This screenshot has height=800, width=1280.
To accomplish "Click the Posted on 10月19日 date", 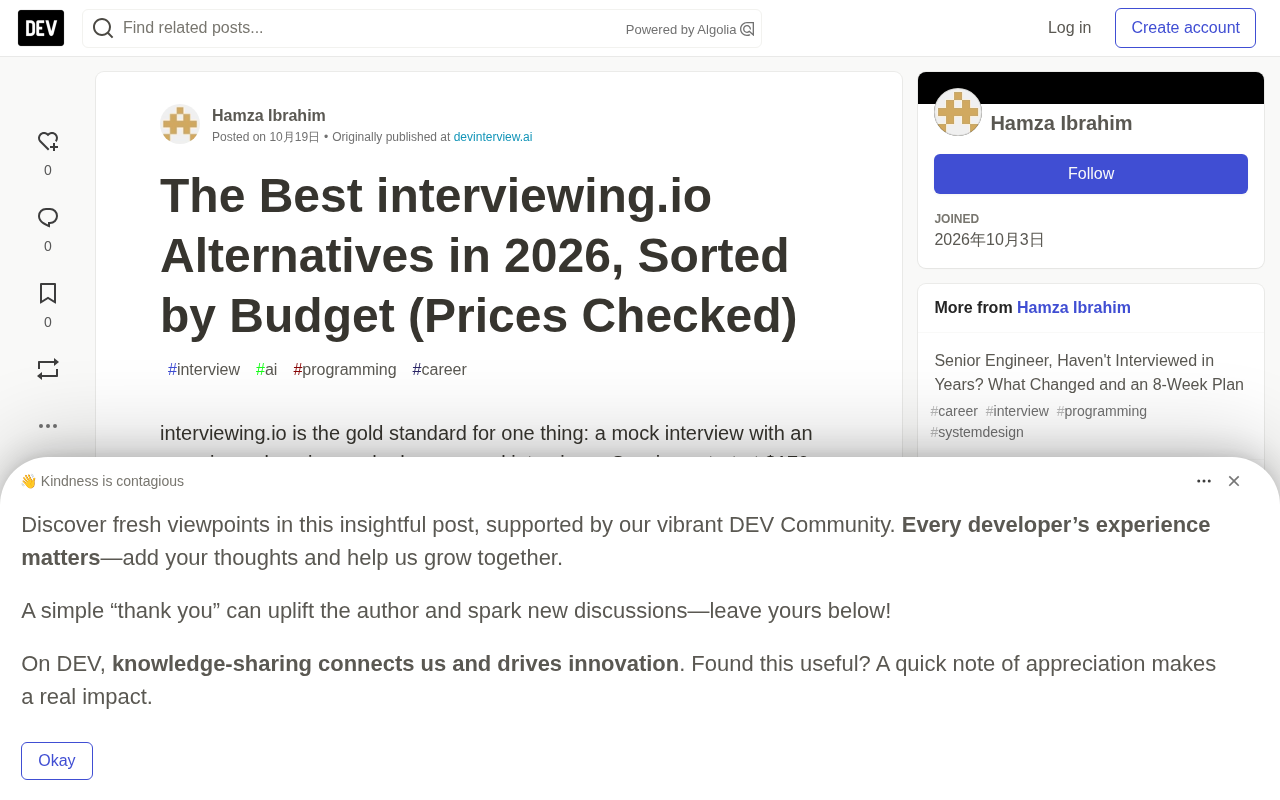I will tap(266, 137).
